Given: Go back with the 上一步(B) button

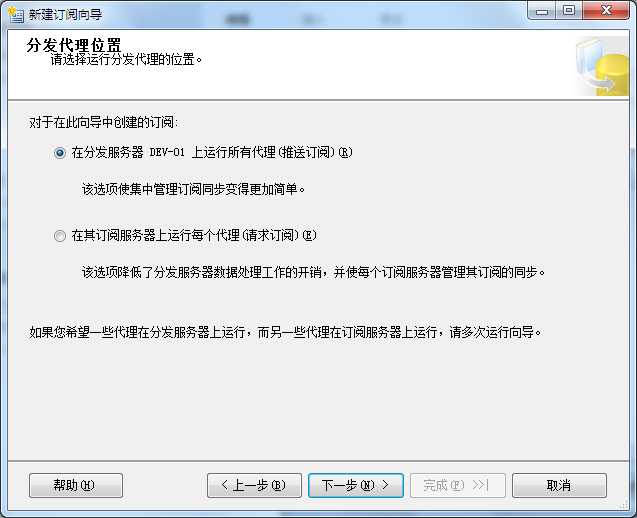Looking at the screenshot, I should (254, 485).
